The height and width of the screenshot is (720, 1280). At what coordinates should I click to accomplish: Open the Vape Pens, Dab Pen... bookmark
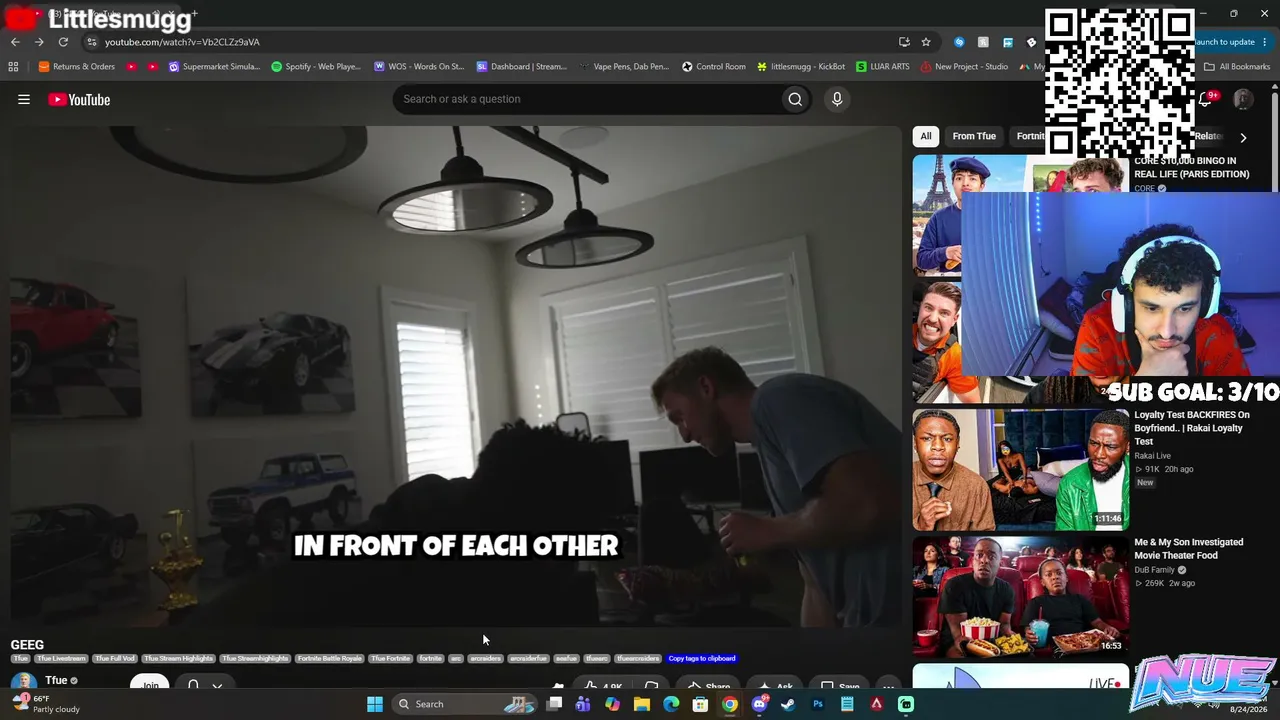tap(623, 67)
